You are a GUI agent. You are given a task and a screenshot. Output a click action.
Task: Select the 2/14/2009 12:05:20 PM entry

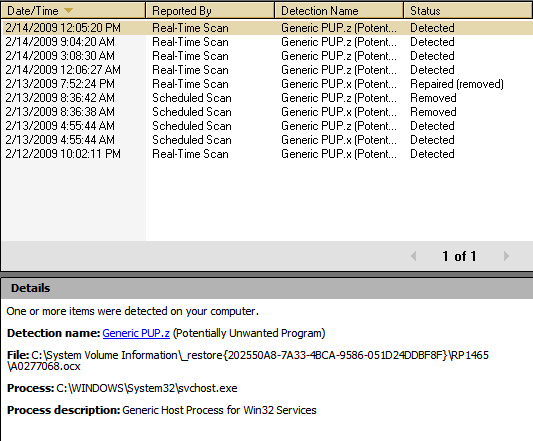(x=267, y=28)
